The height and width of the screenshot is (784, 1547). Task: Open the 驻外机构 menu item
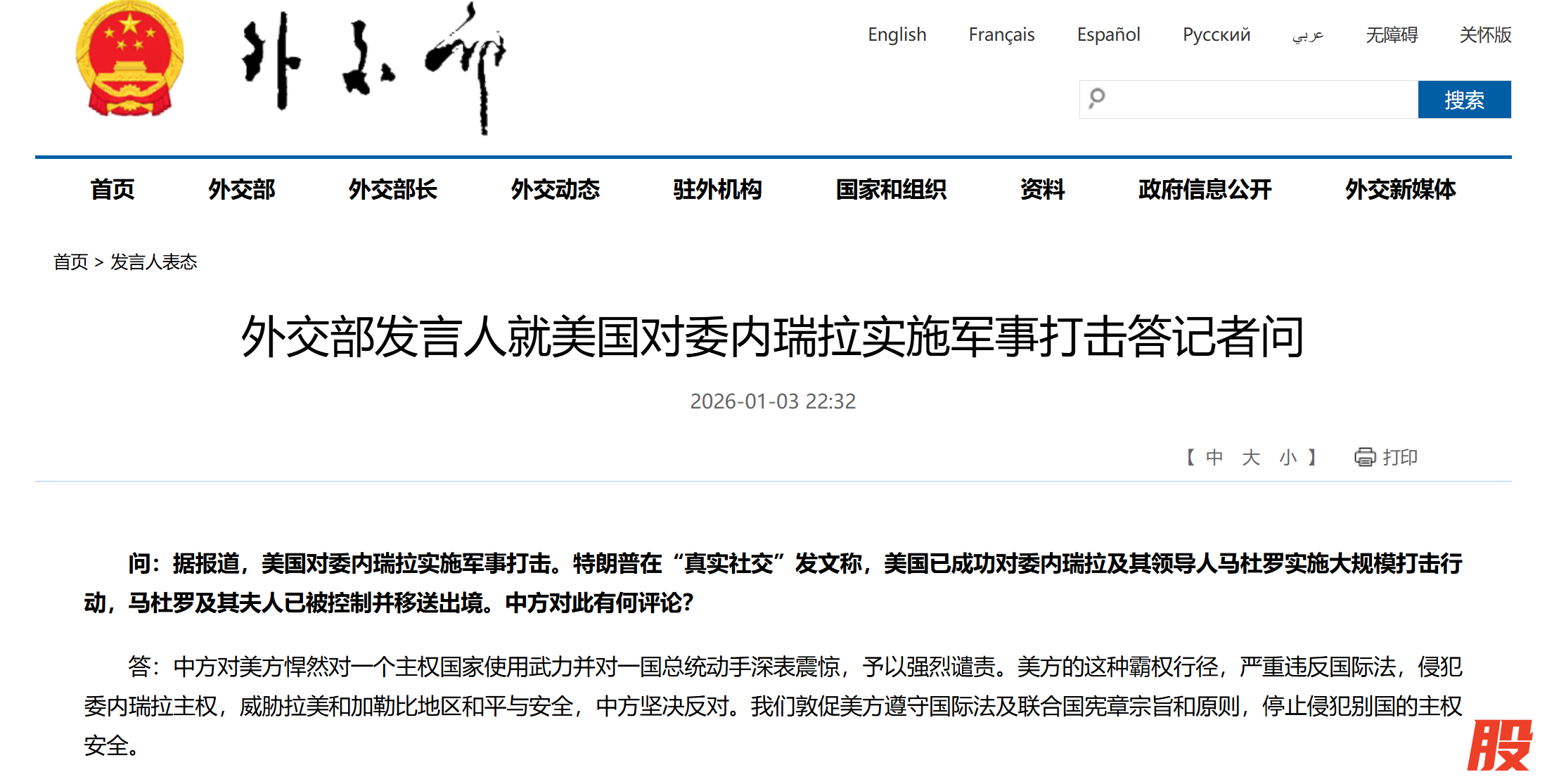click(x=717, y=189)
